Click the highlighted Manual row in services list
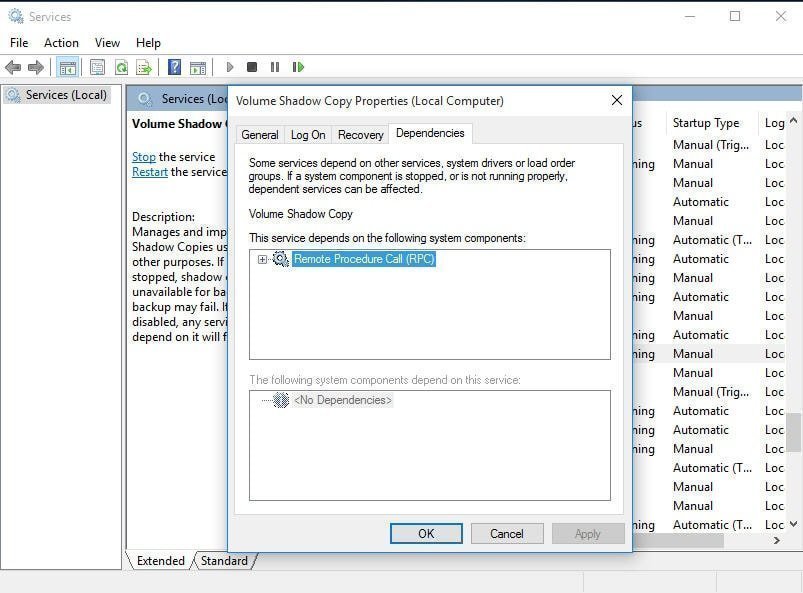 (710, 354)
